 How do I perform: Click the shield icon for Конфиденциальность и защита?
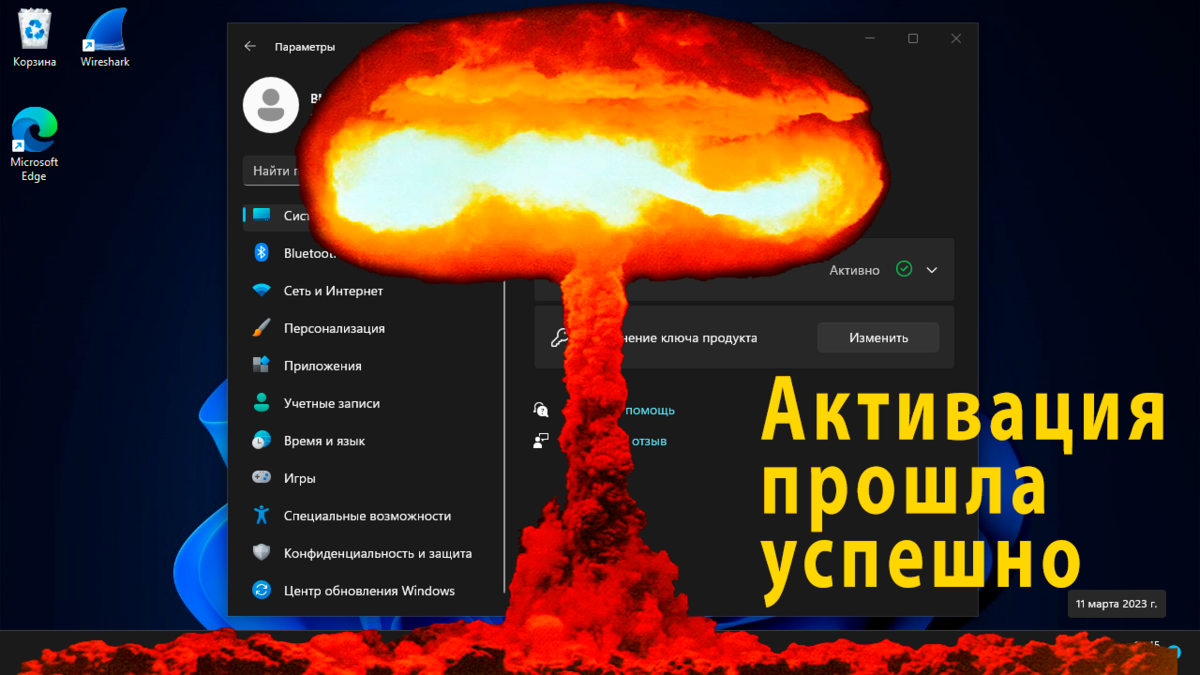[x=261, y=553]
